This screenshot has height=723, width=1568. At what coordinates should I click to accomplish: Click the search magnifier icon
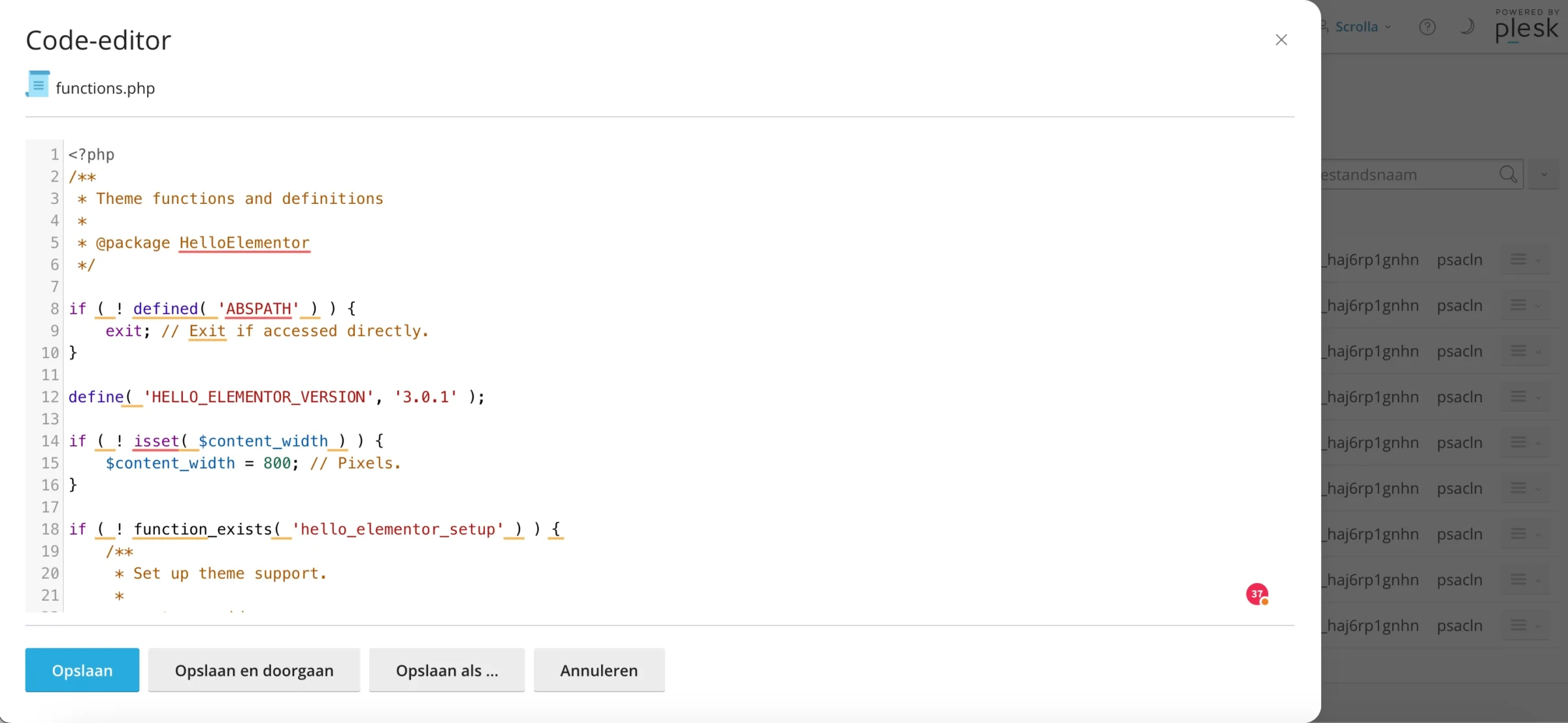1508,175
